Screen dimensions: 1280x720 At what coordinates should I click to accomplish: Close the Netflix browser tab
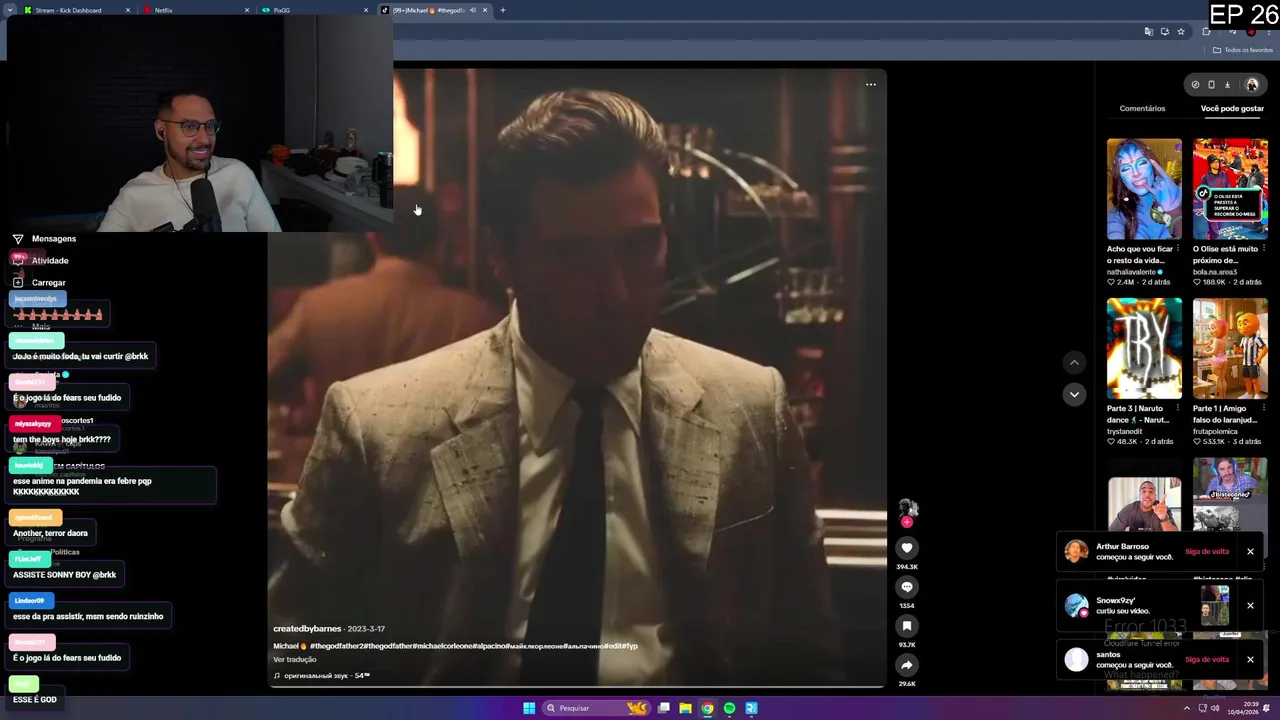(247, 10)
